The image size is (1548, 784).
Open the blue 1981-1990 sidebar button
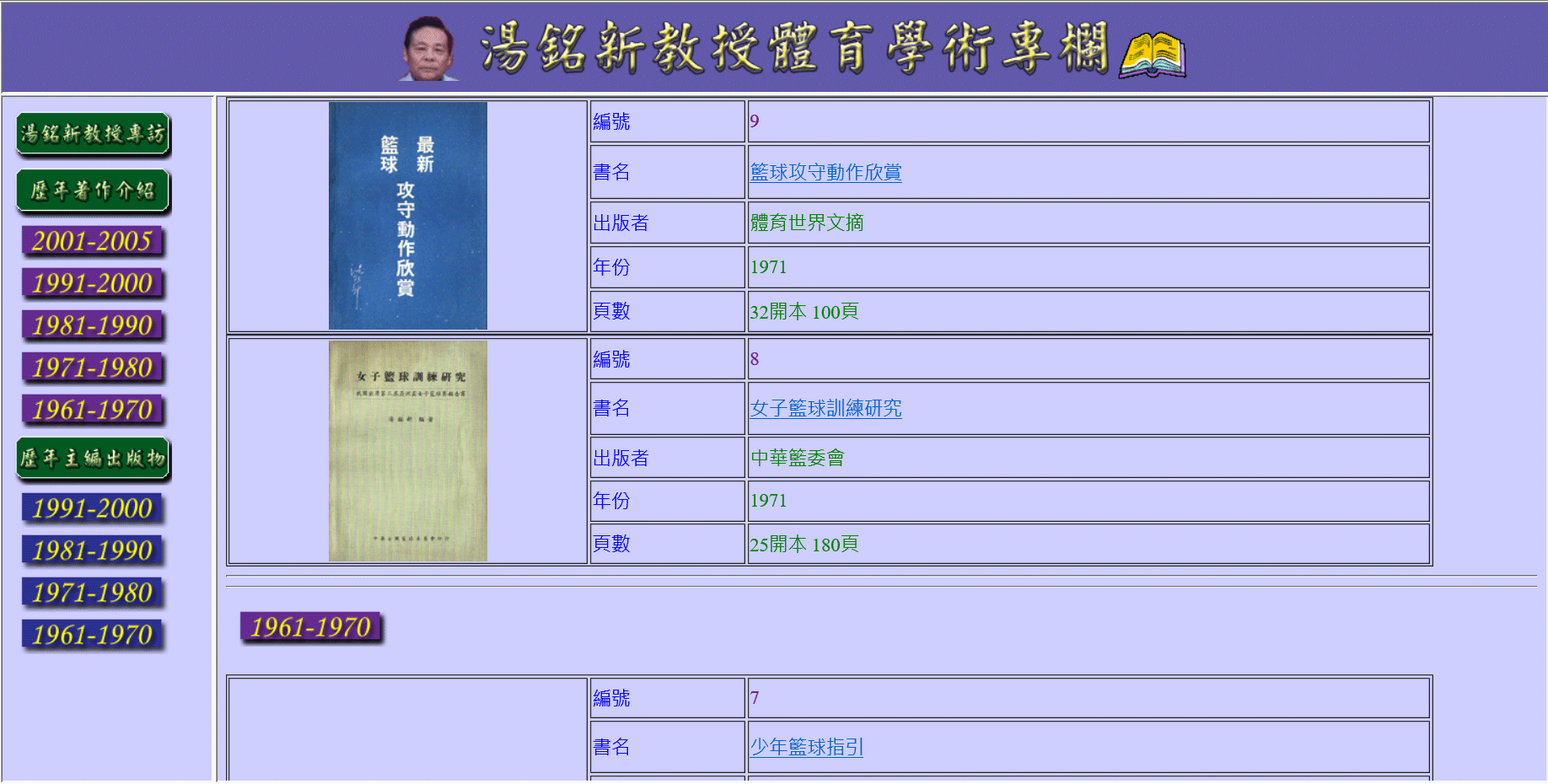point(93,551)
